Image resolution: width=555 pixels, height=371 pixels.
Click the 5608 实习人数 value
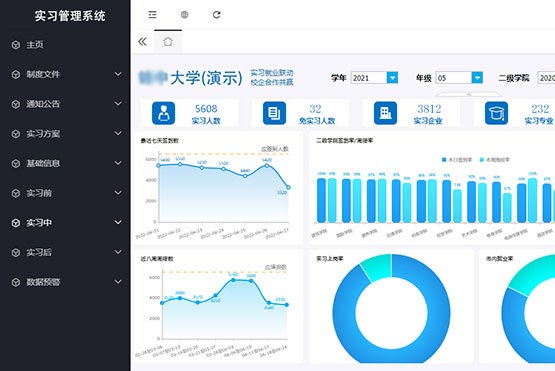pyautogui.click(x=206, y=109)
